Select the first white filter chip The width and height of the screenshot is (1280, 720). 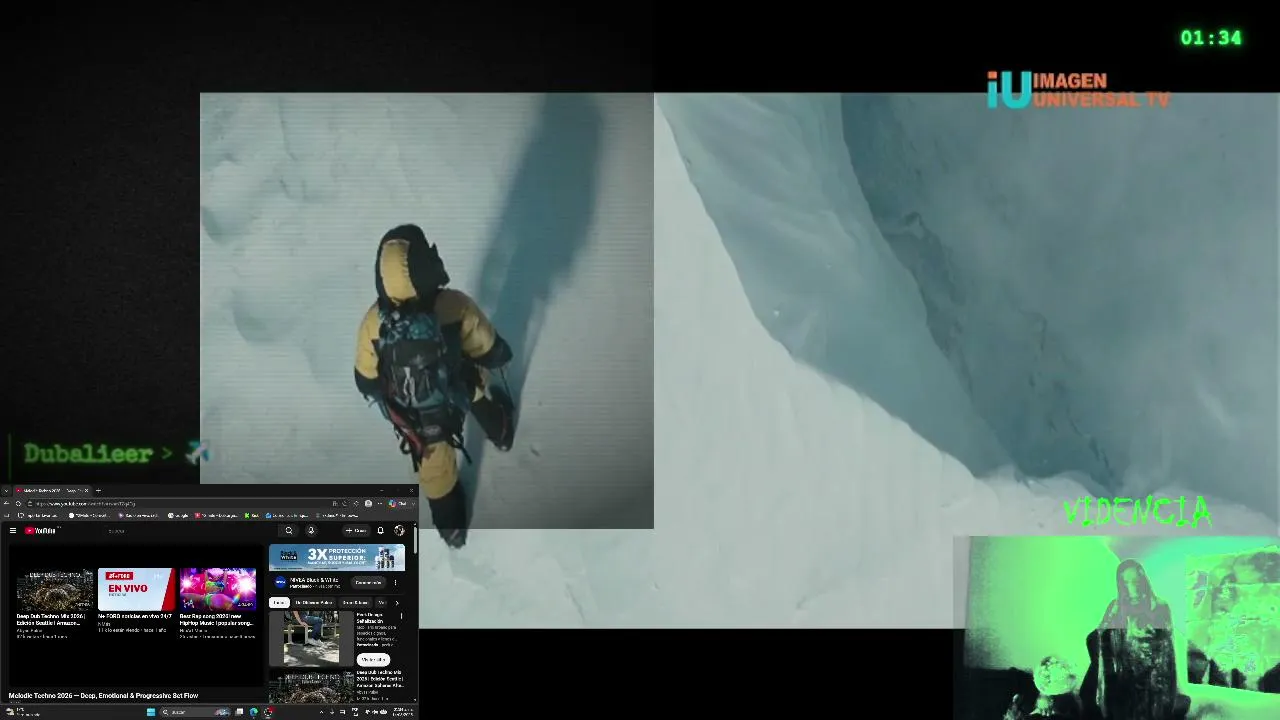pyautogui.click(x=279, y=603)
